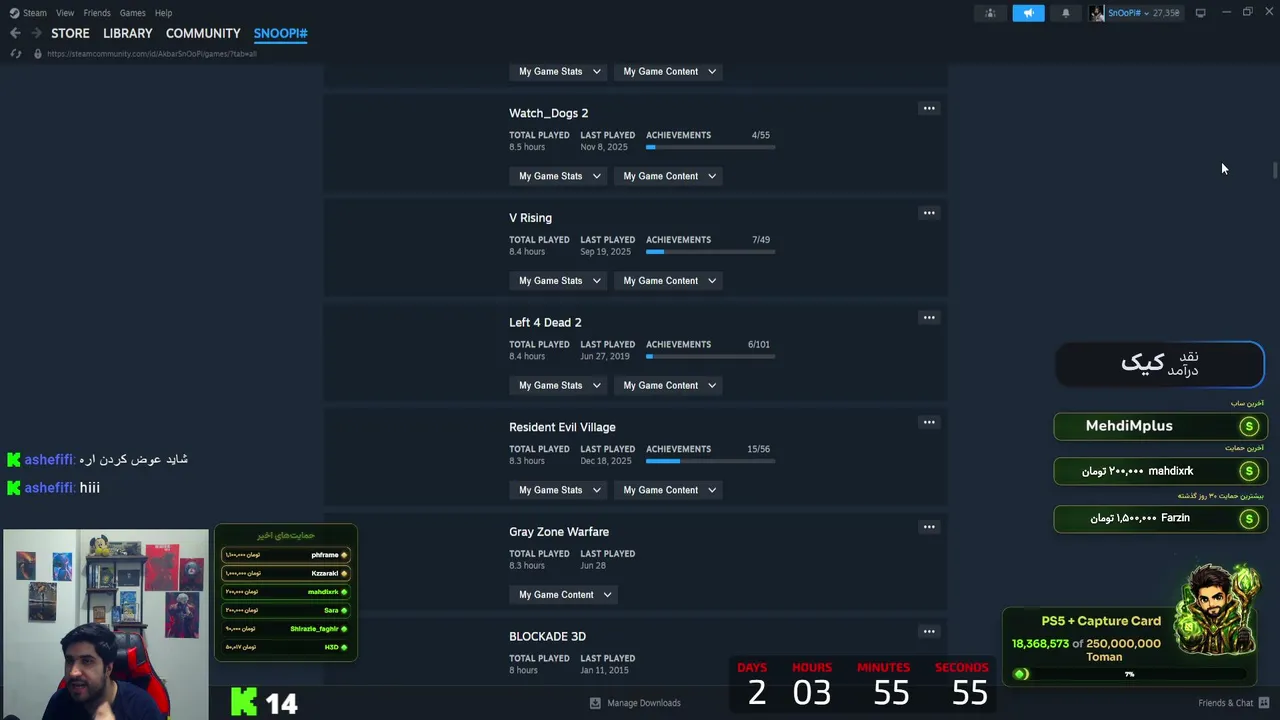Screen dimensions: 1280x720
Task: Open the V Rising game title link
Action: pos(530,218)
